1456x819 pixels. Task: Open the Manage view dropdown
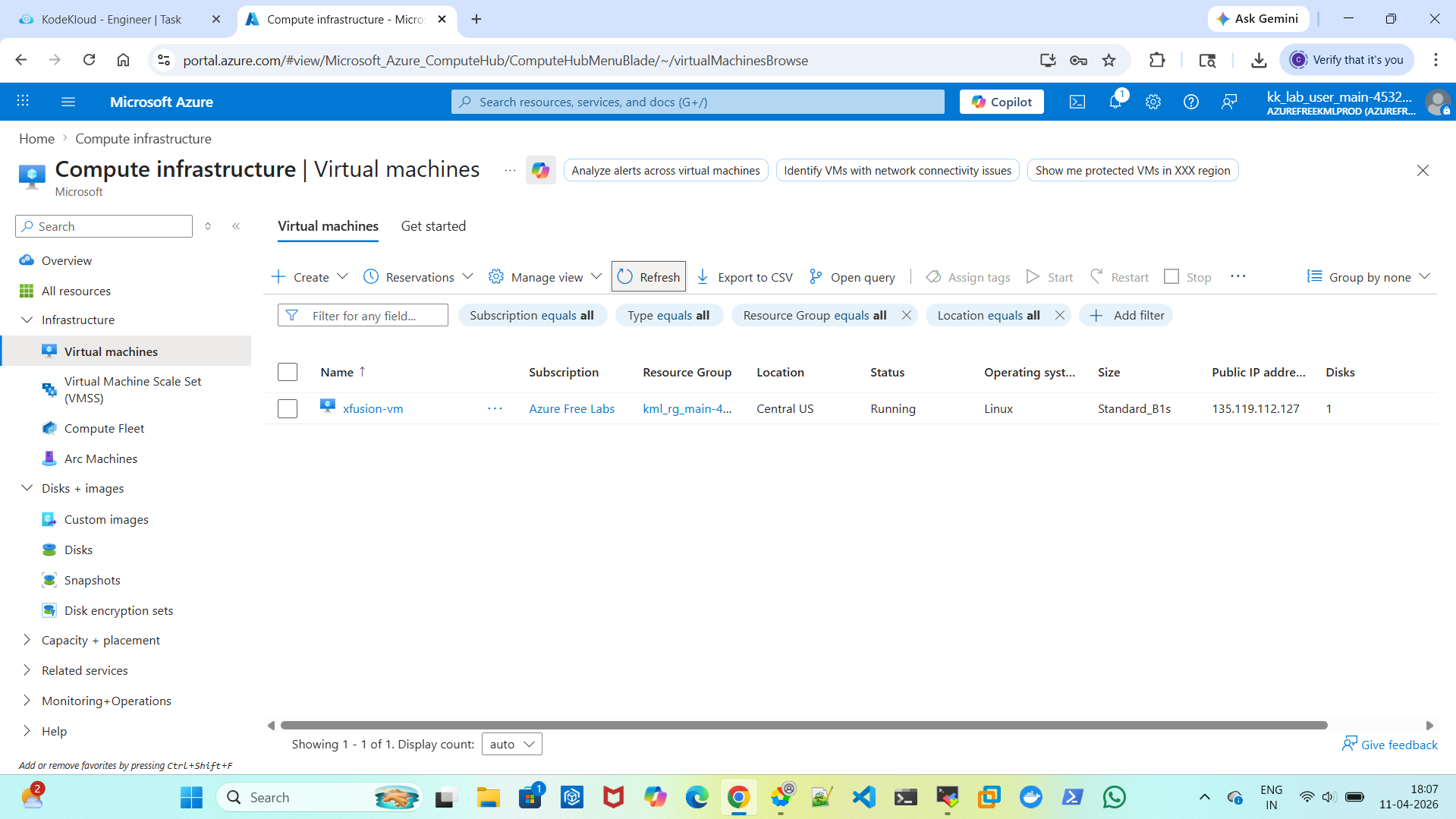coord(545,277)
